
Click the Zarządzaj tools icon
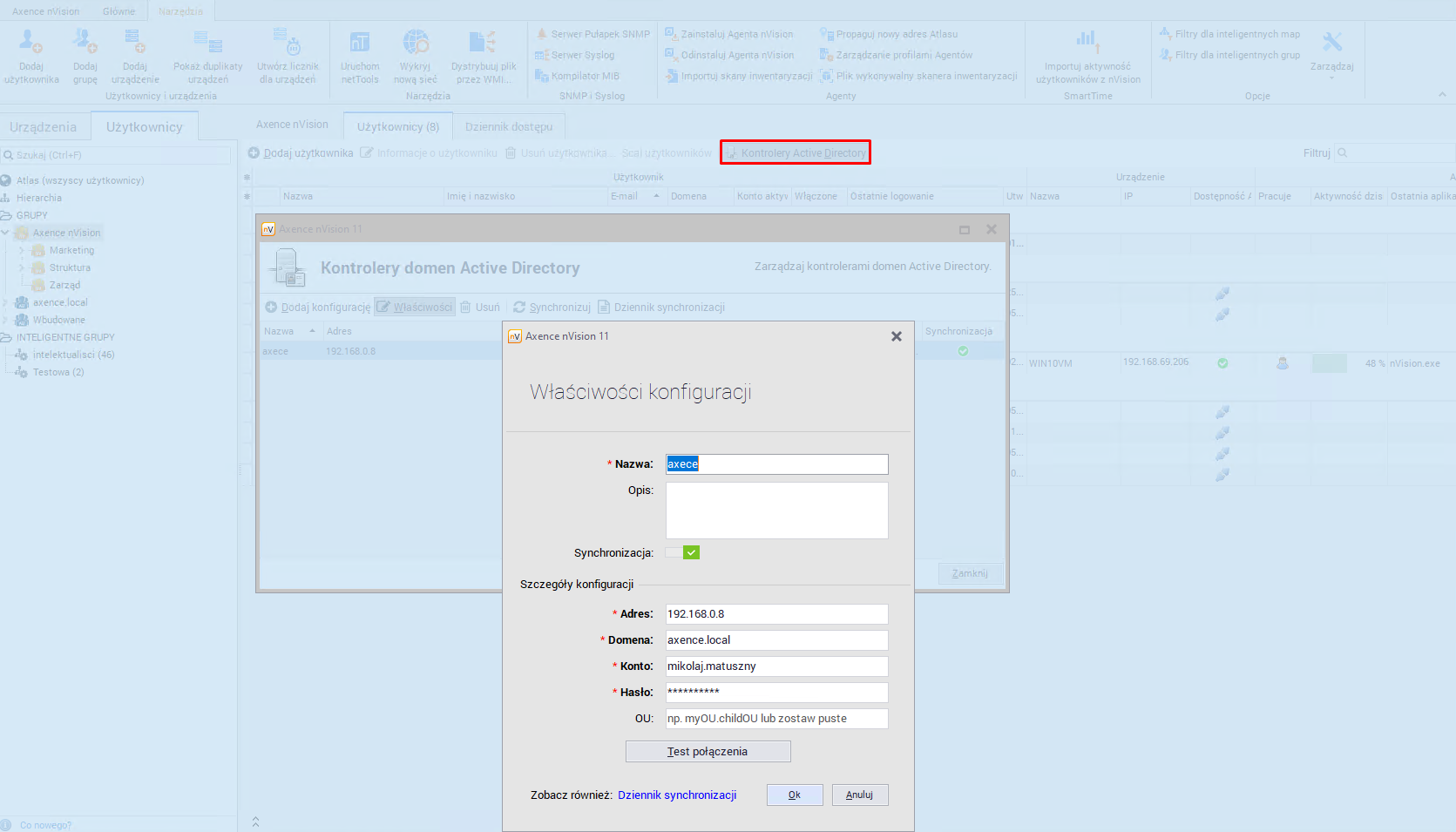pos(1331,42)
